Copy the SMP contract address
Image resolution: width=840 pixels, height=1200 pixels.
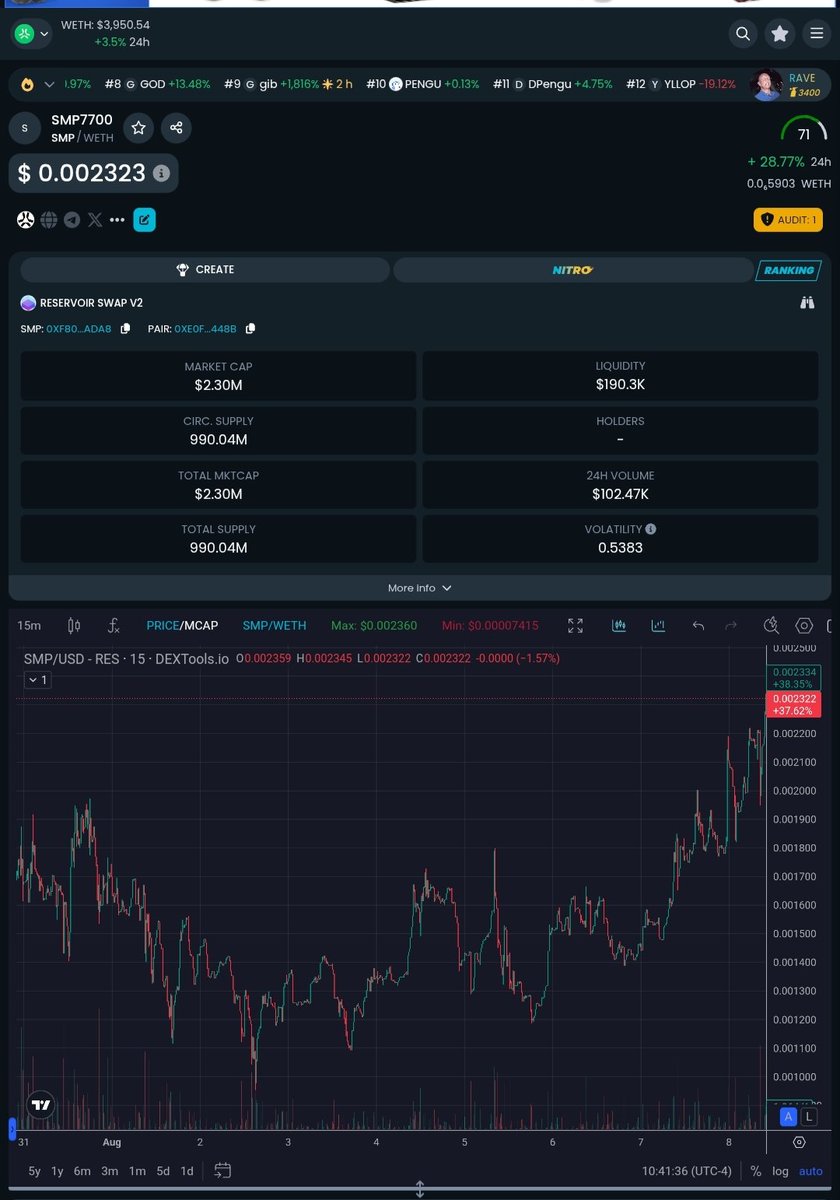click(125, 329)
